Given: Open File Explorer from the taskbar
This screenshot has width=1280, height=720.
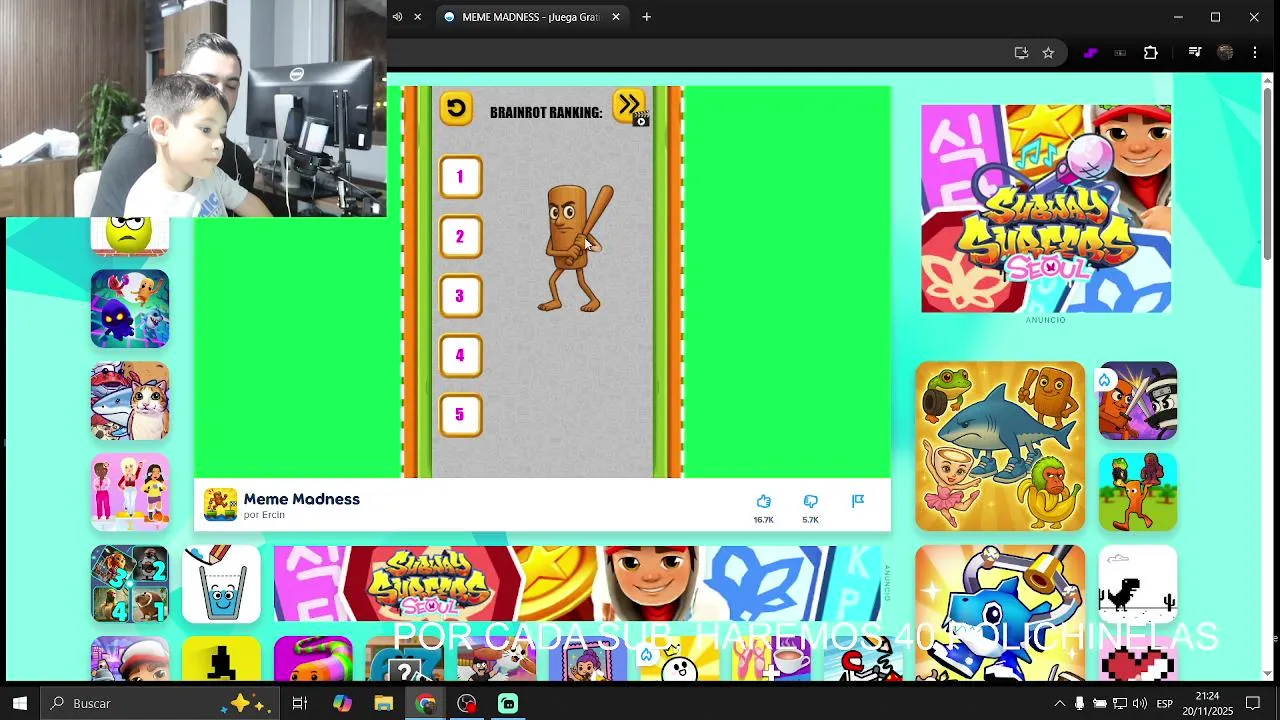Looking at the screenshot, I should [x=384, y=703].
